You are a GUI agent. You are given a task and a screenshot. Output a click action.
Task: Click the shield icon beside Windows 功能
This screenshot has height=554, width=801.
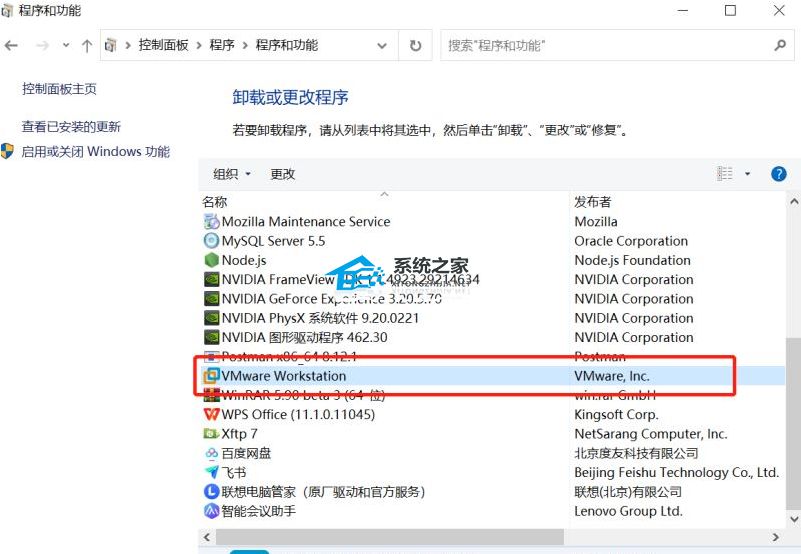[7, 151]
